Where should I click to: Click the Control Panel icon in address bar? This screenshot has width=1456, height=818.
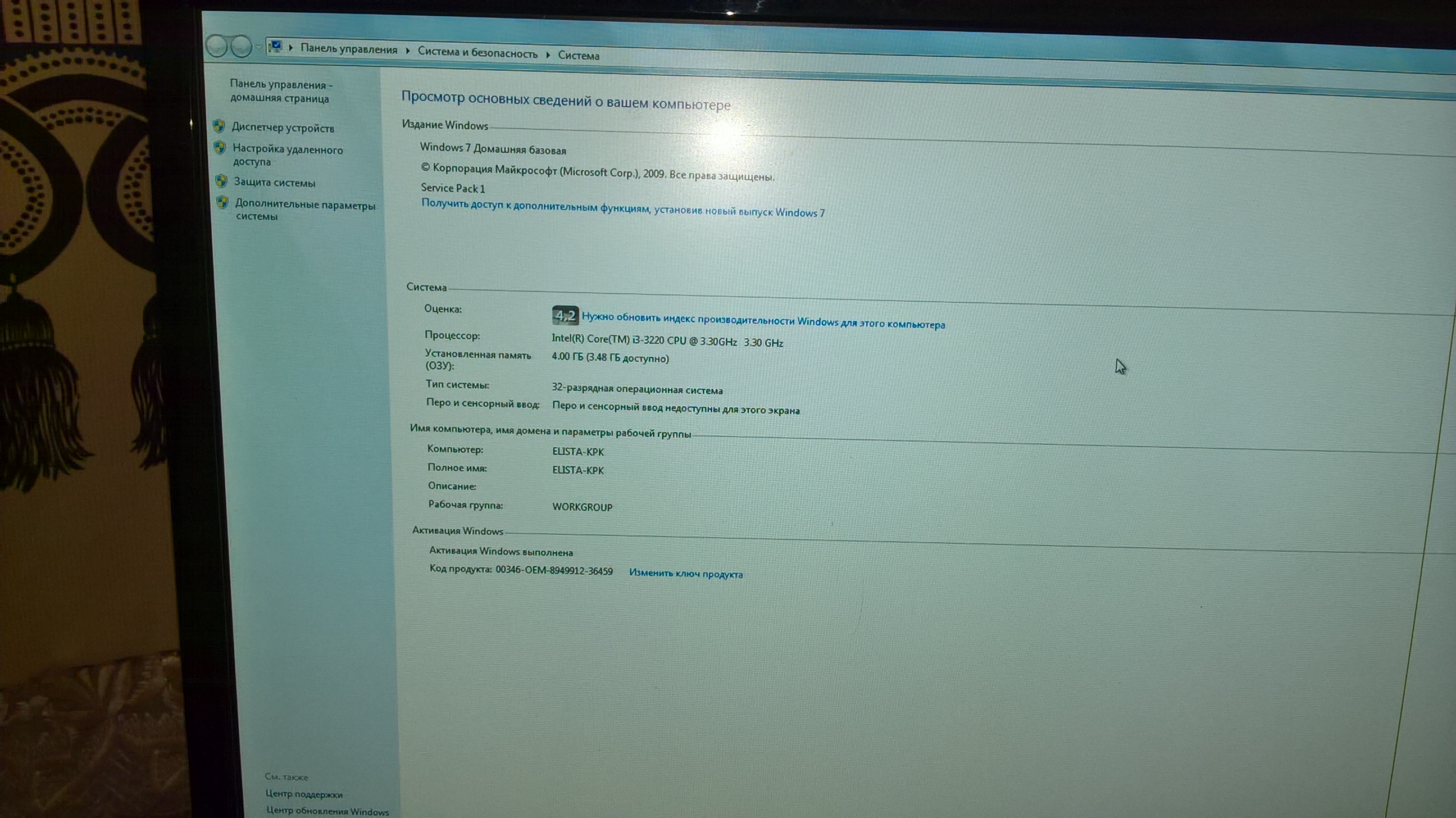click(275, 46)
